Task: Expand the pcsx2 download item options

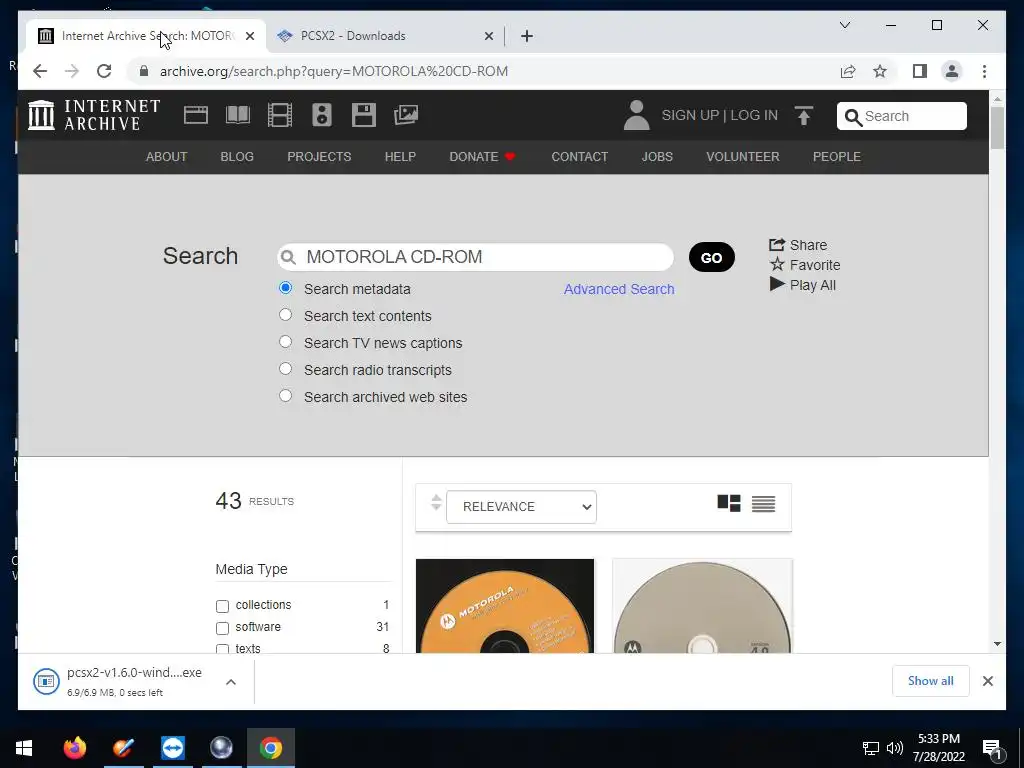Action: tap(231, 682)
